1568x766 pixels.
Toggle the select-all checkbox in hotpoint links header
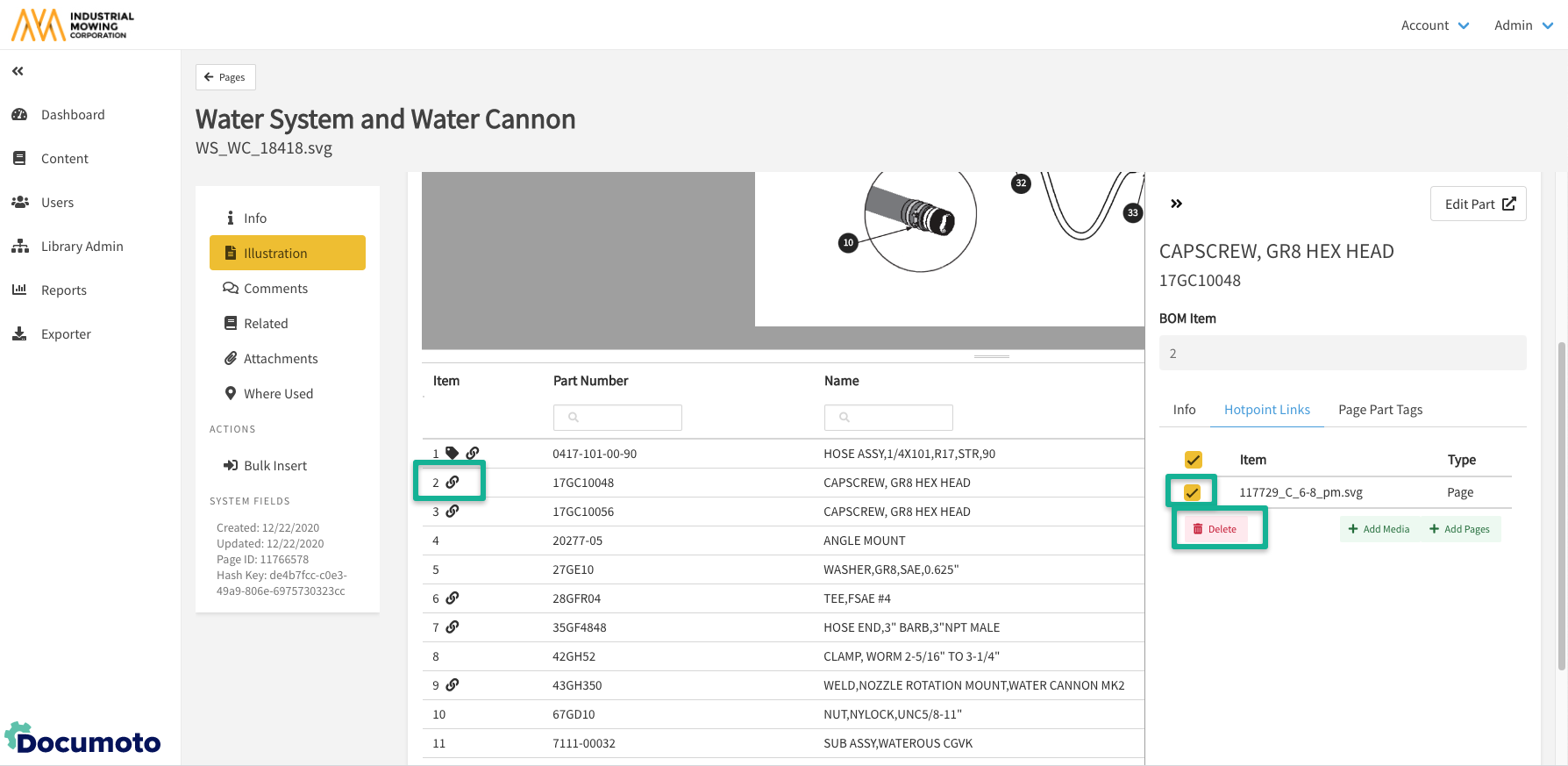(x=1193, y=460)
